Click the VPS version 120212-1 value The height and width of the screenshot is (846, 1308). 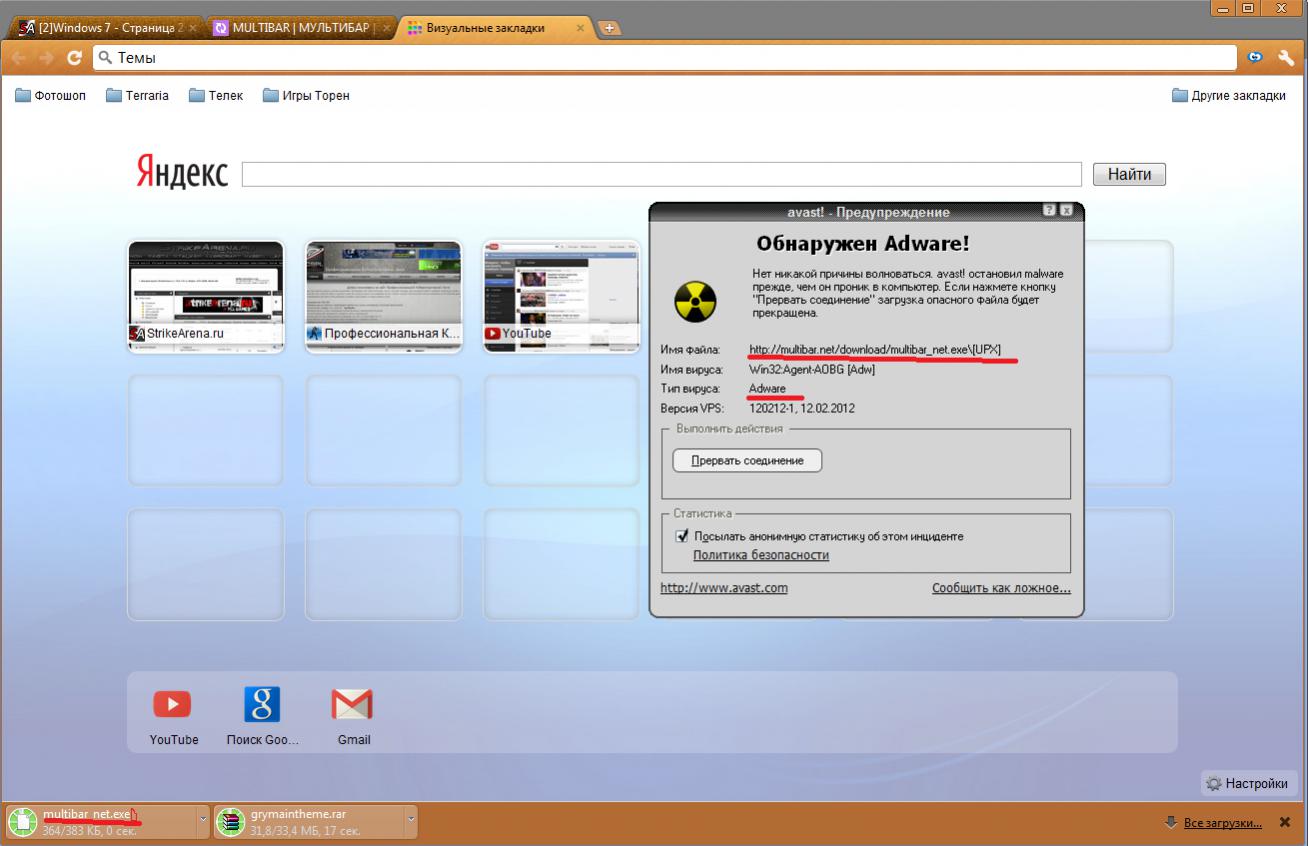coord(802,408)
